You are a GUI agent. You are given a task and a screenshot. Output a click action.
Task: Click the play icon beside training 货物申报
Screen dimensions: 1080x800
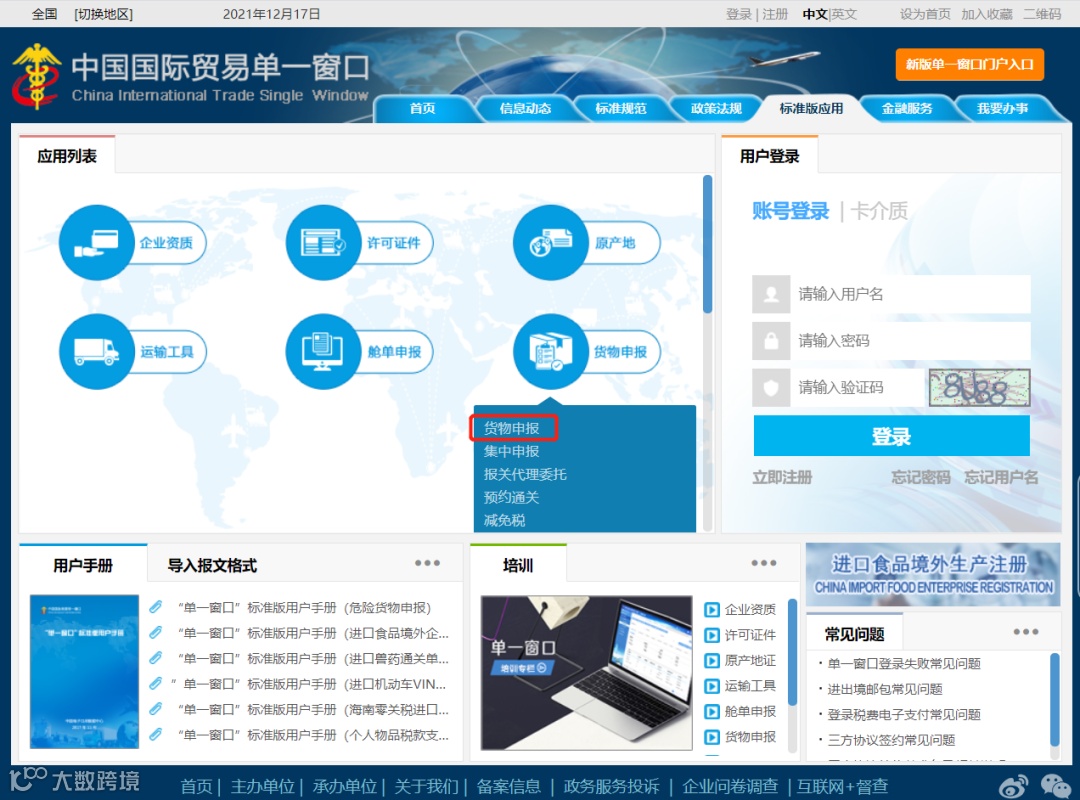[x=712, y=737]
